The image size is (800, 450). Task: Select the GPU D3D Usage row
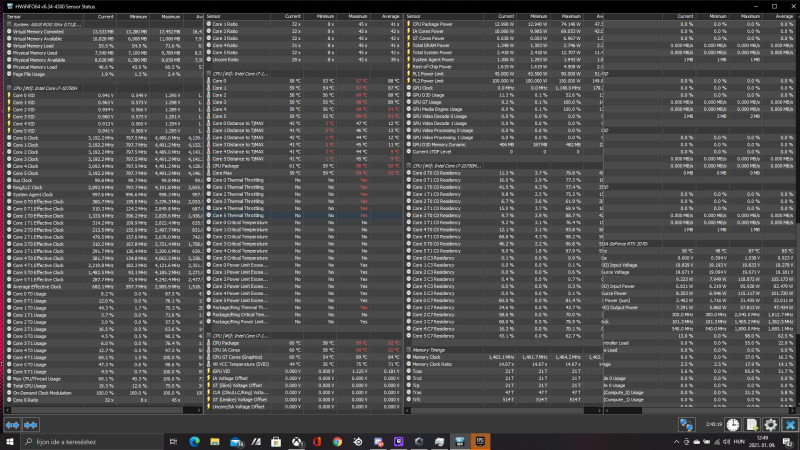pos(504,95)
